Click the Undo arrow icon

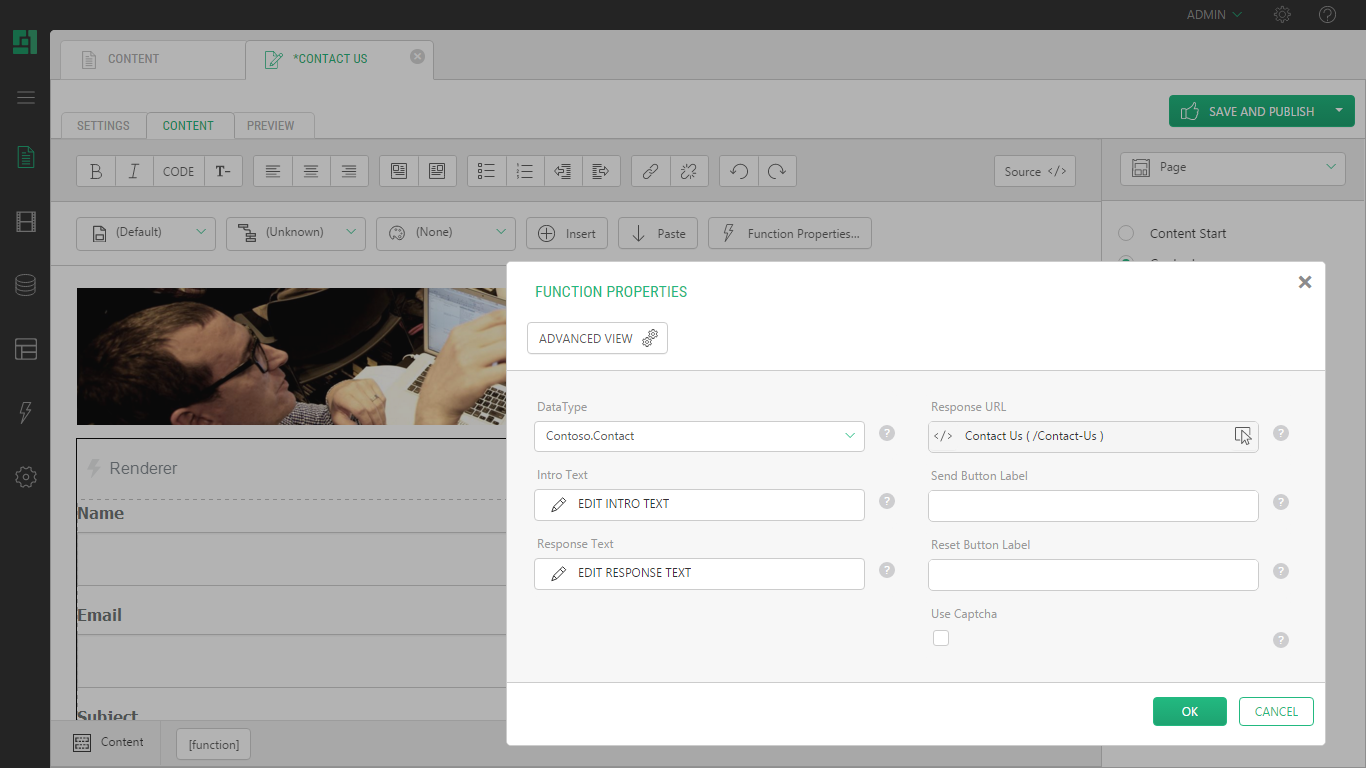[x=739, y=171]
